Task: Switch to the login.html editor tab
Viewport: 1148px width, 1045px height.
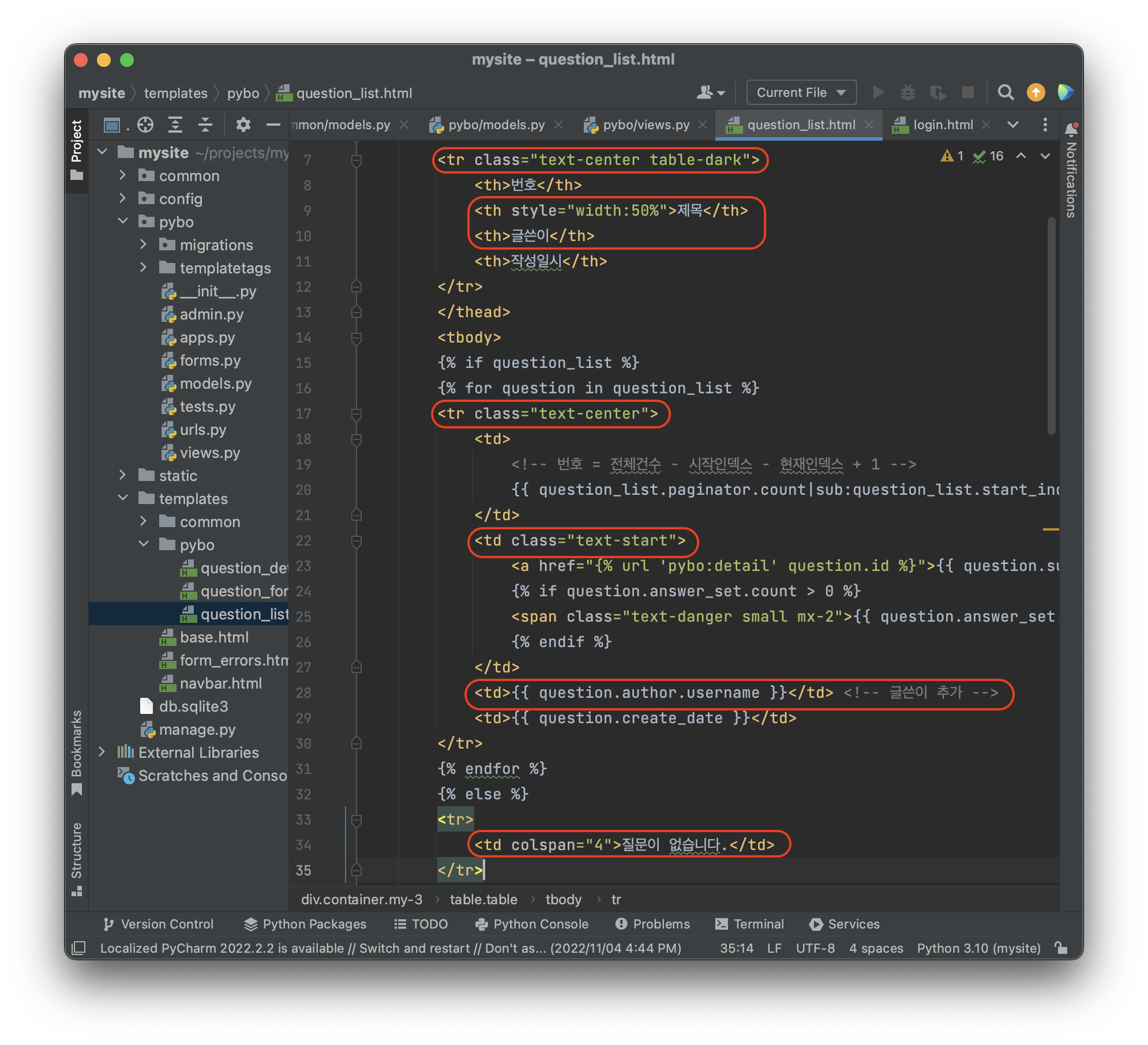Action: [x=942, y=125]
